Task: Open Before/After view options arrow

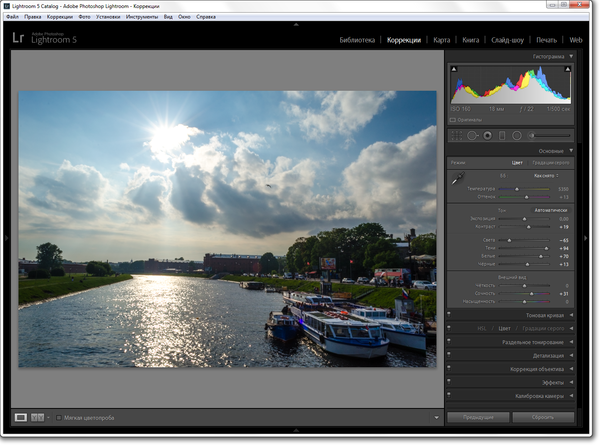Action: pyautogui.click(x=48, y=417)
